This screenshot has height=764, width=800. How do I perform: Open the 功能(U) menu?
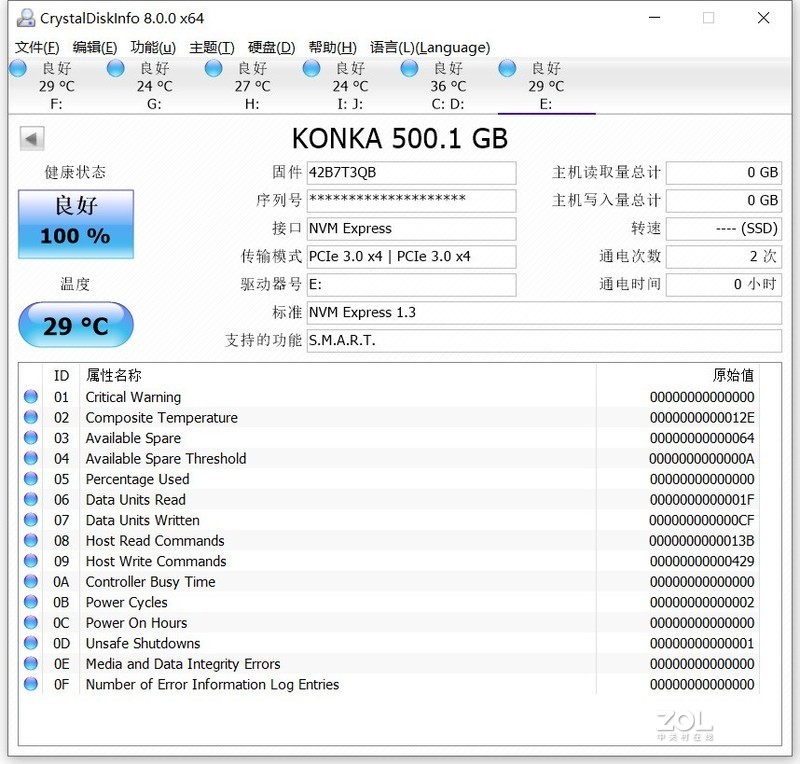point(152,47)
